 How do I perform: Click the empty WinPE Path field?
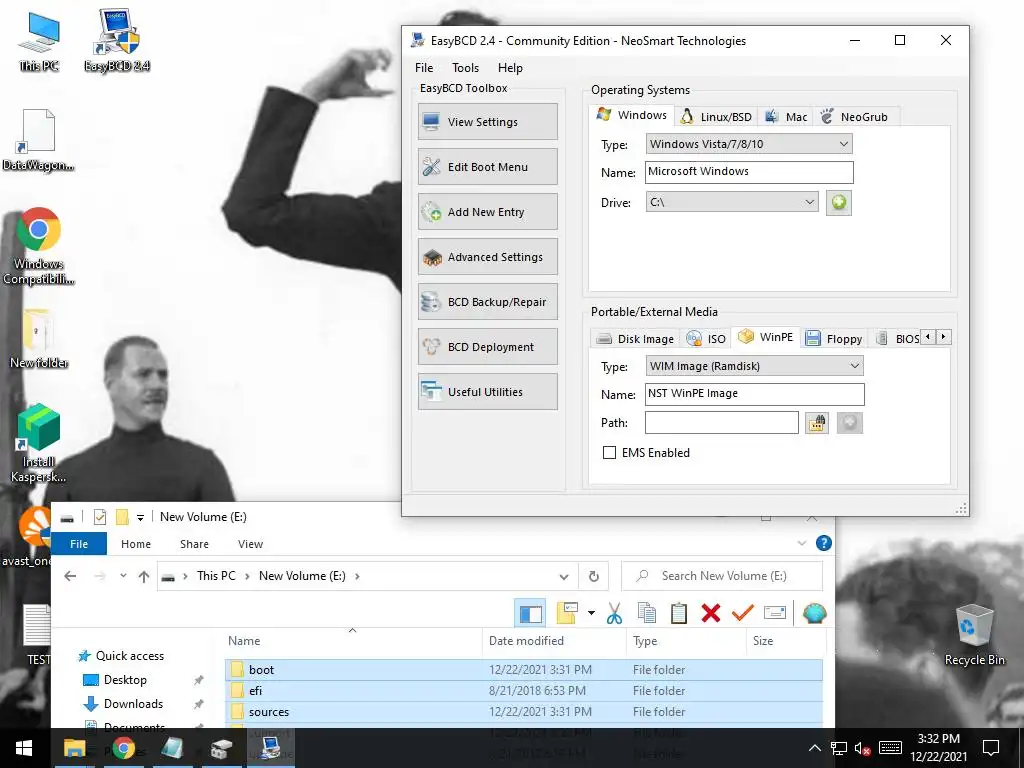[x=722, y=423]
